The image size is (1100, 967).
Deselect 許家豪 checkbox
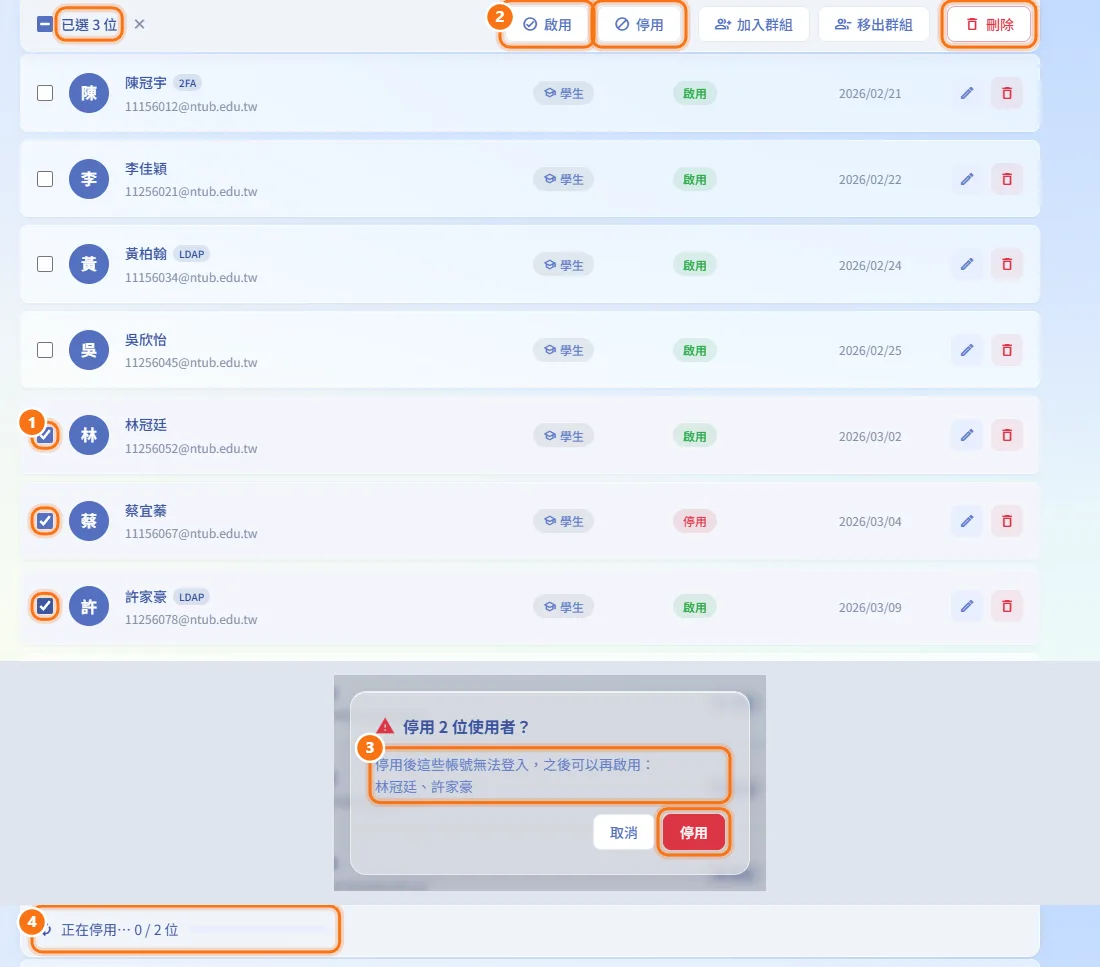[x=45, y=606]
